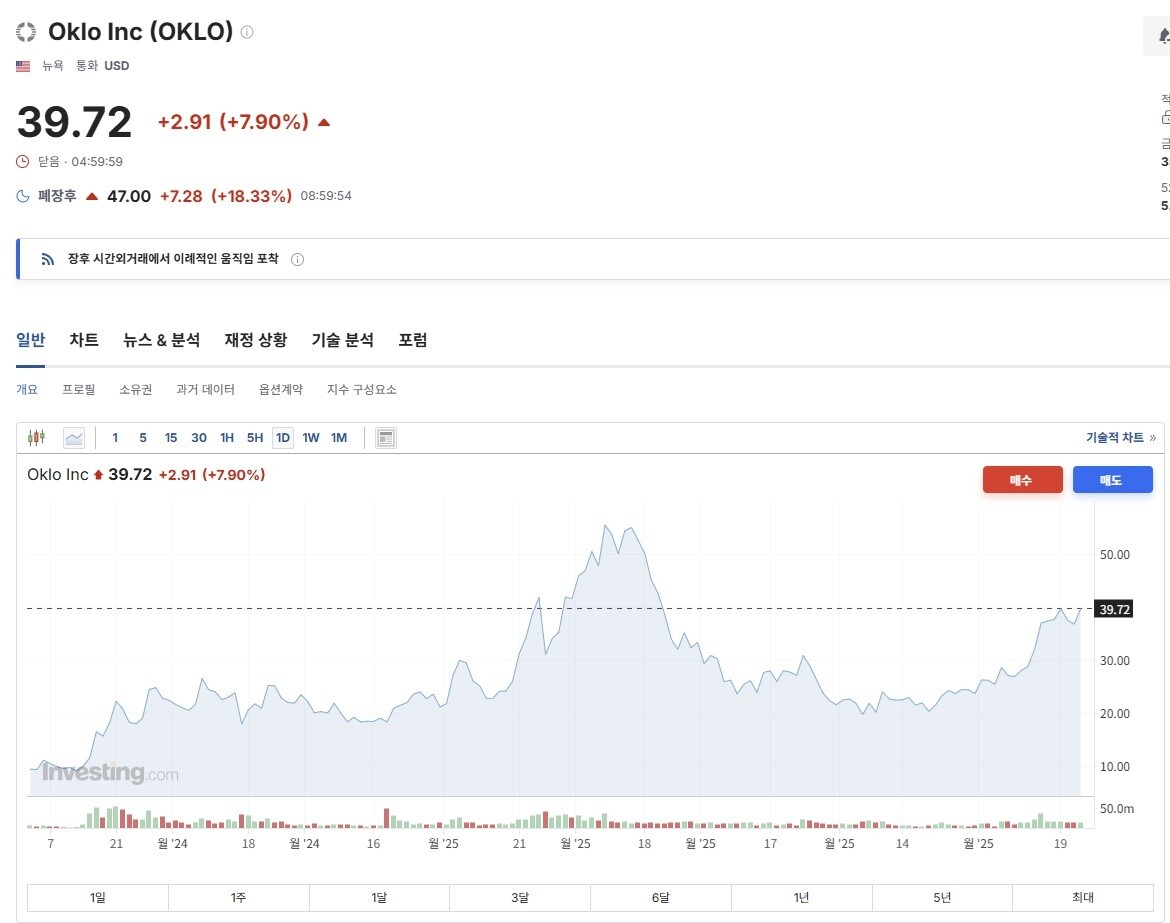Click the main price 39.72 heading
This screenshot has height=923, width=1170.
coord(75,122)
